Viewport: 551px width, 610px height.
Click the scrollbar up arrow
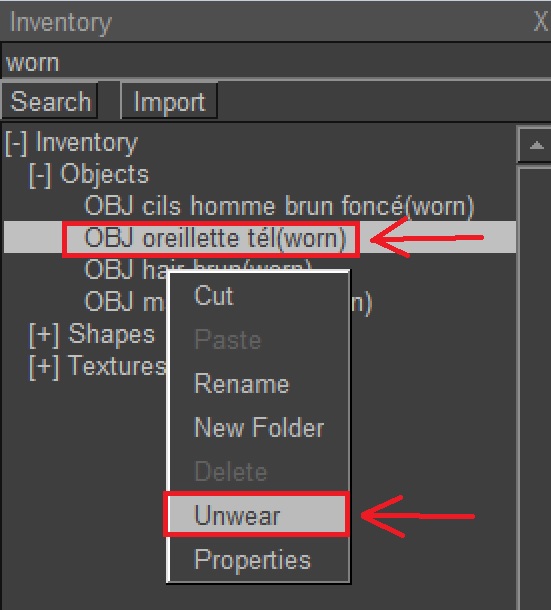[536, 145]
